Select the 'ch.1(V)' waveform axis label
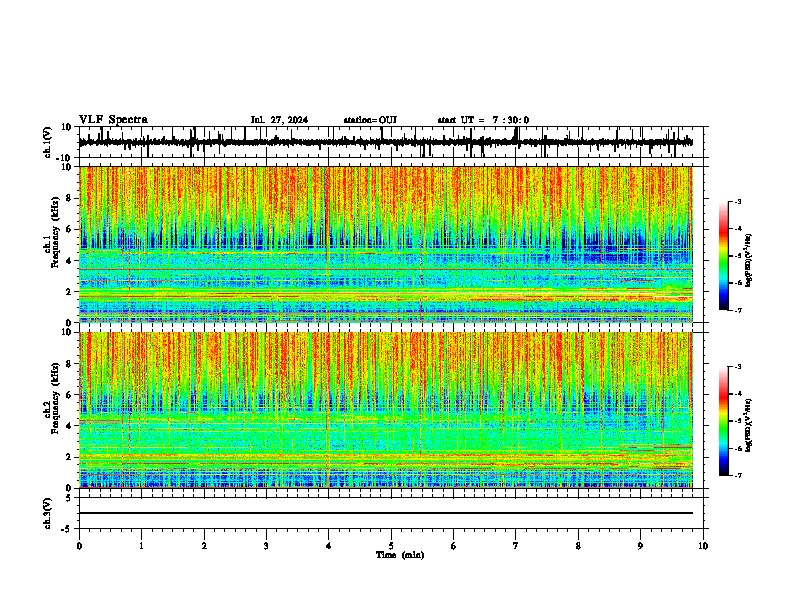 (x=48, y=142)
